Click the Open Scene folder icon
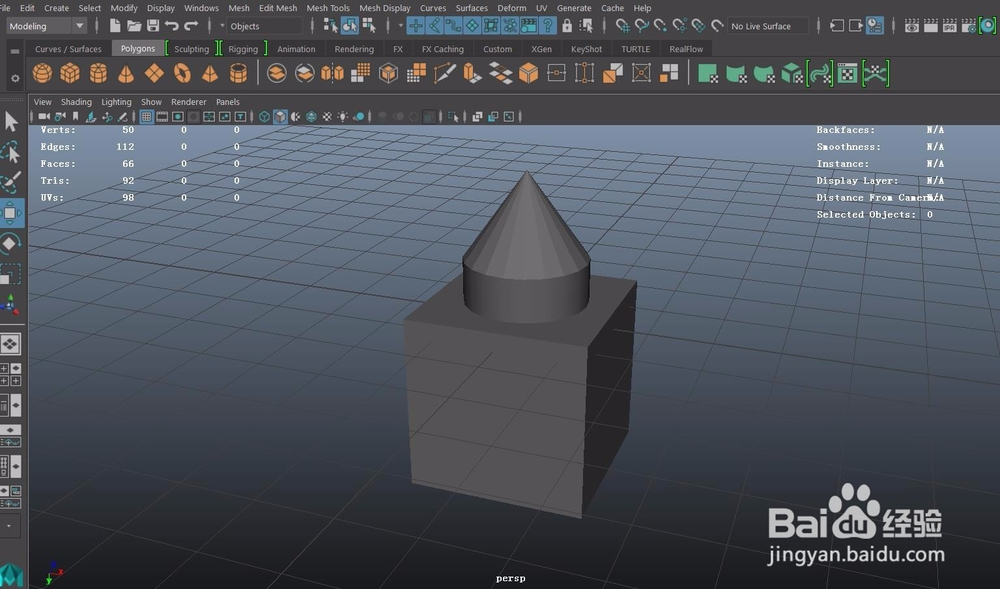 pyautogui.click(x=134, y=25)
